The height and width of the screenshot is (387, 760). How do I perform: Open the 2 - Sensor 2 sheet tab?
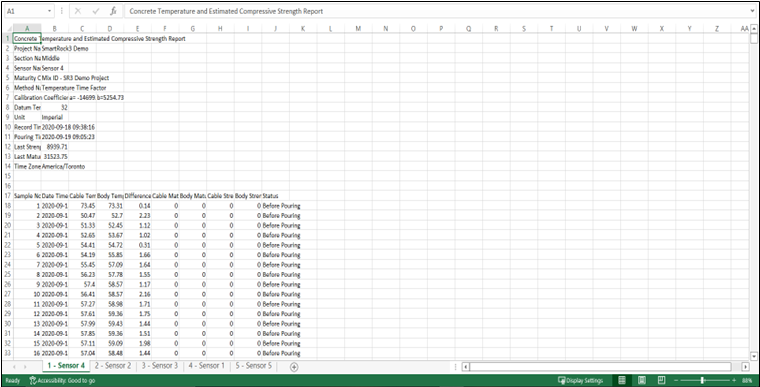point(113,366)
